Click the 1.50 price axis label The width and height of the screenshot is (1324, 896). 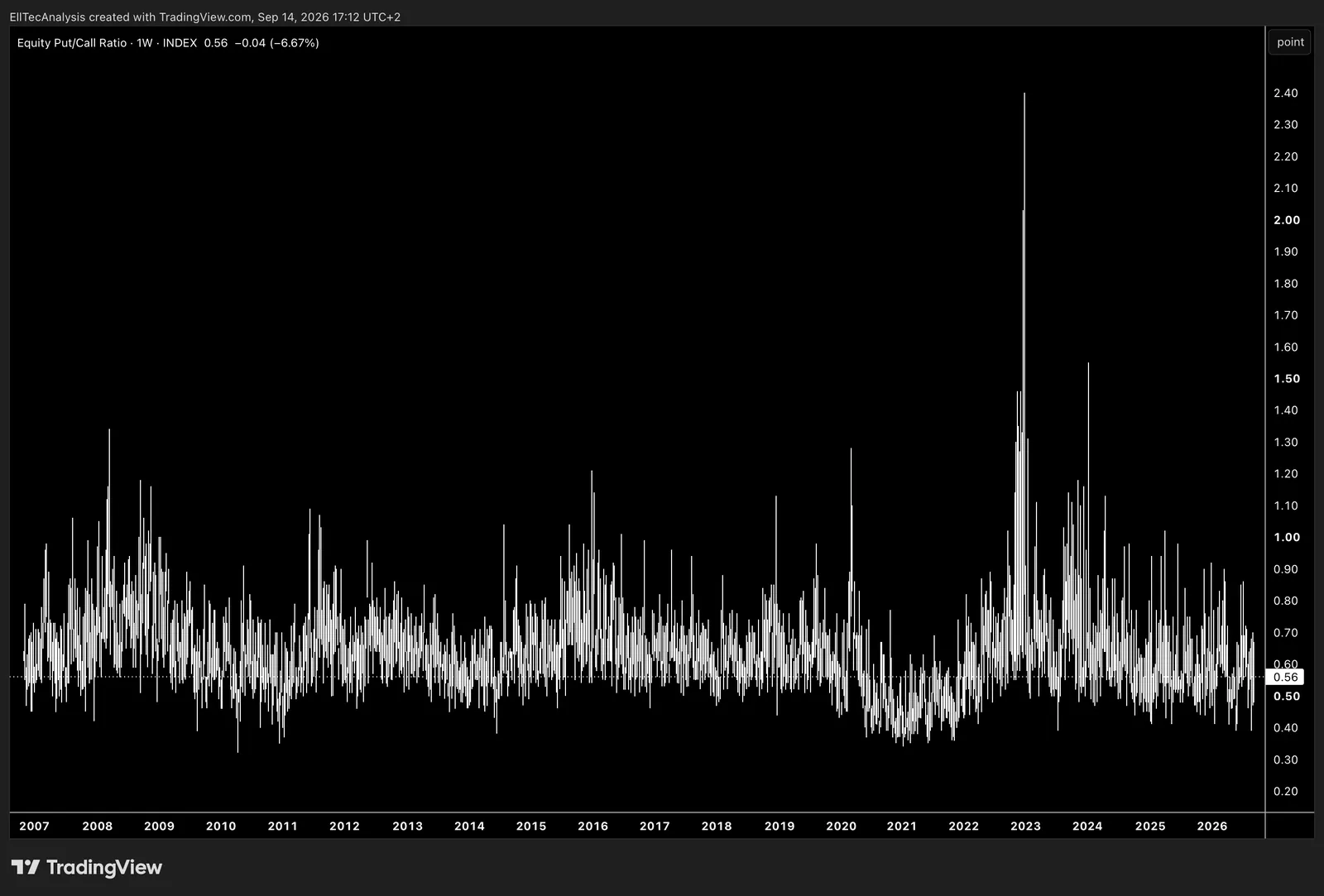(x=1287, y=378)
